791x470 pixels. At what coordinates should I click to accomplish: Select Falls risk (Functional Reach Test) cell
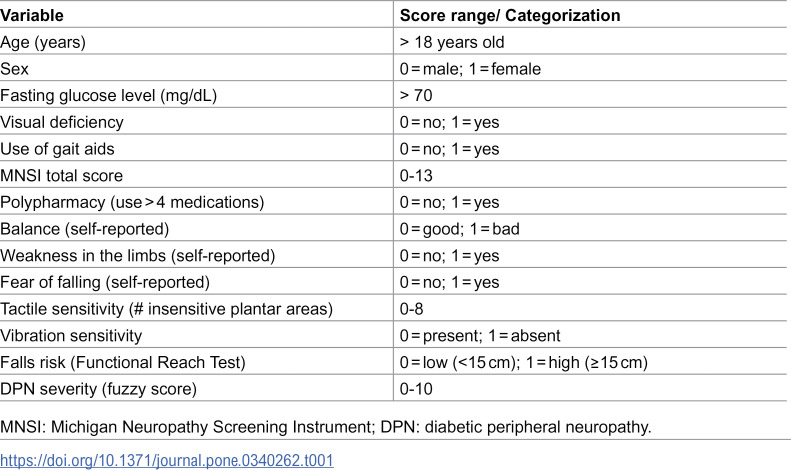123,363
